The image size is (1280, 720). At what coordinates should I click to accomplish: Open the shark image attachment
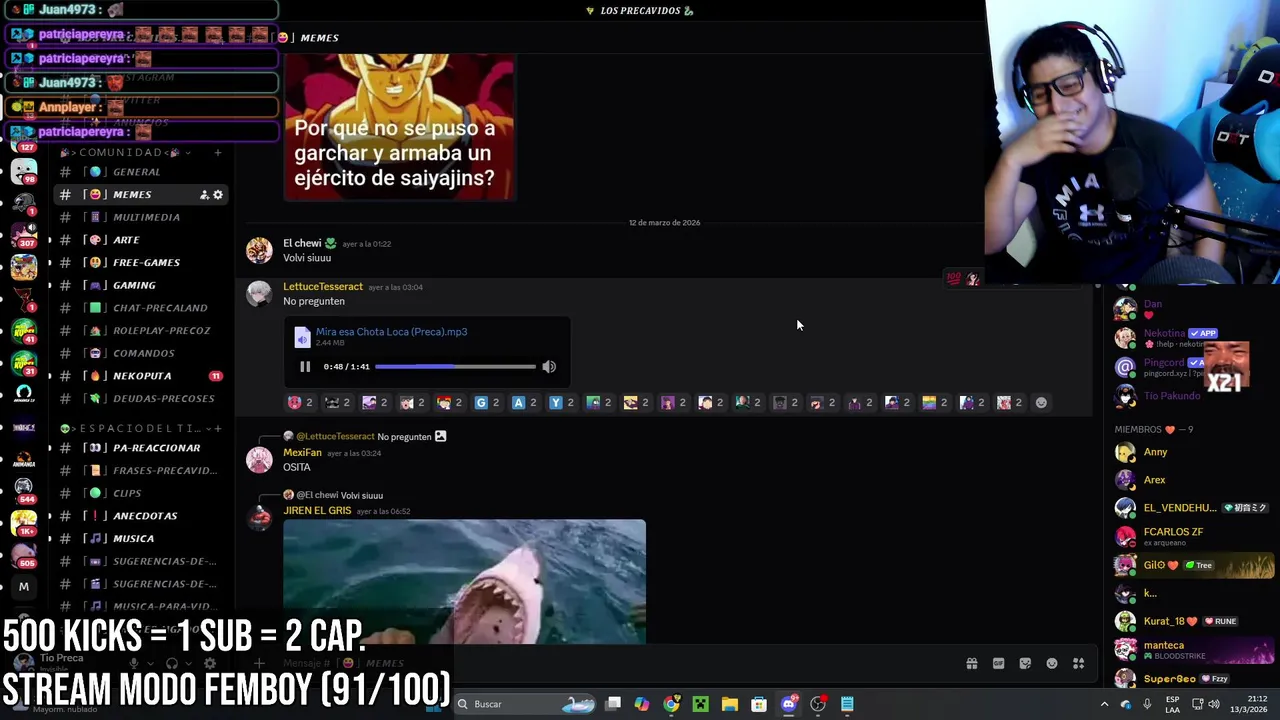464,581
